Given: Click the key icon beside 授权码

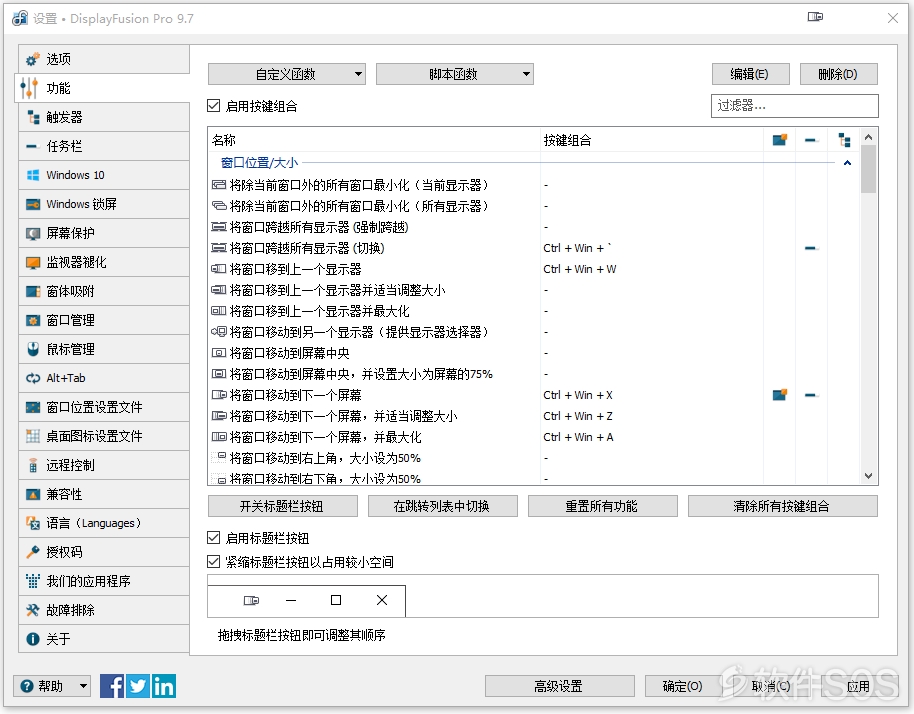Looking at the screenshot, I should click(33, 552).
